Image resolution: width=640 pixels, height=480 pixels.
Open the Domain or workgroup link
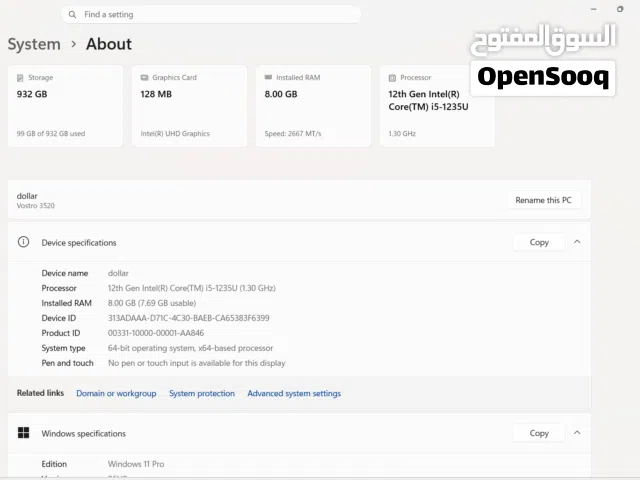tap(116, 393)
